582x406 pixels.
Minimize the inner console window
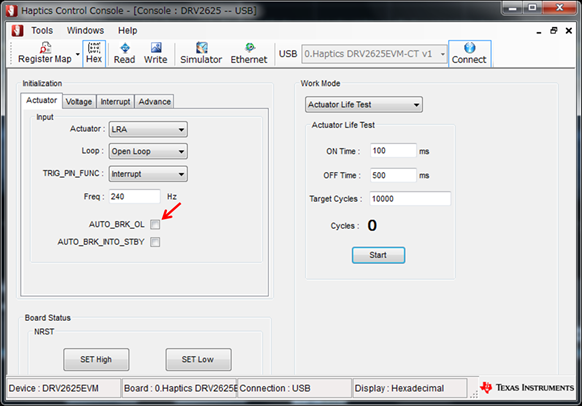coord(539,32)
